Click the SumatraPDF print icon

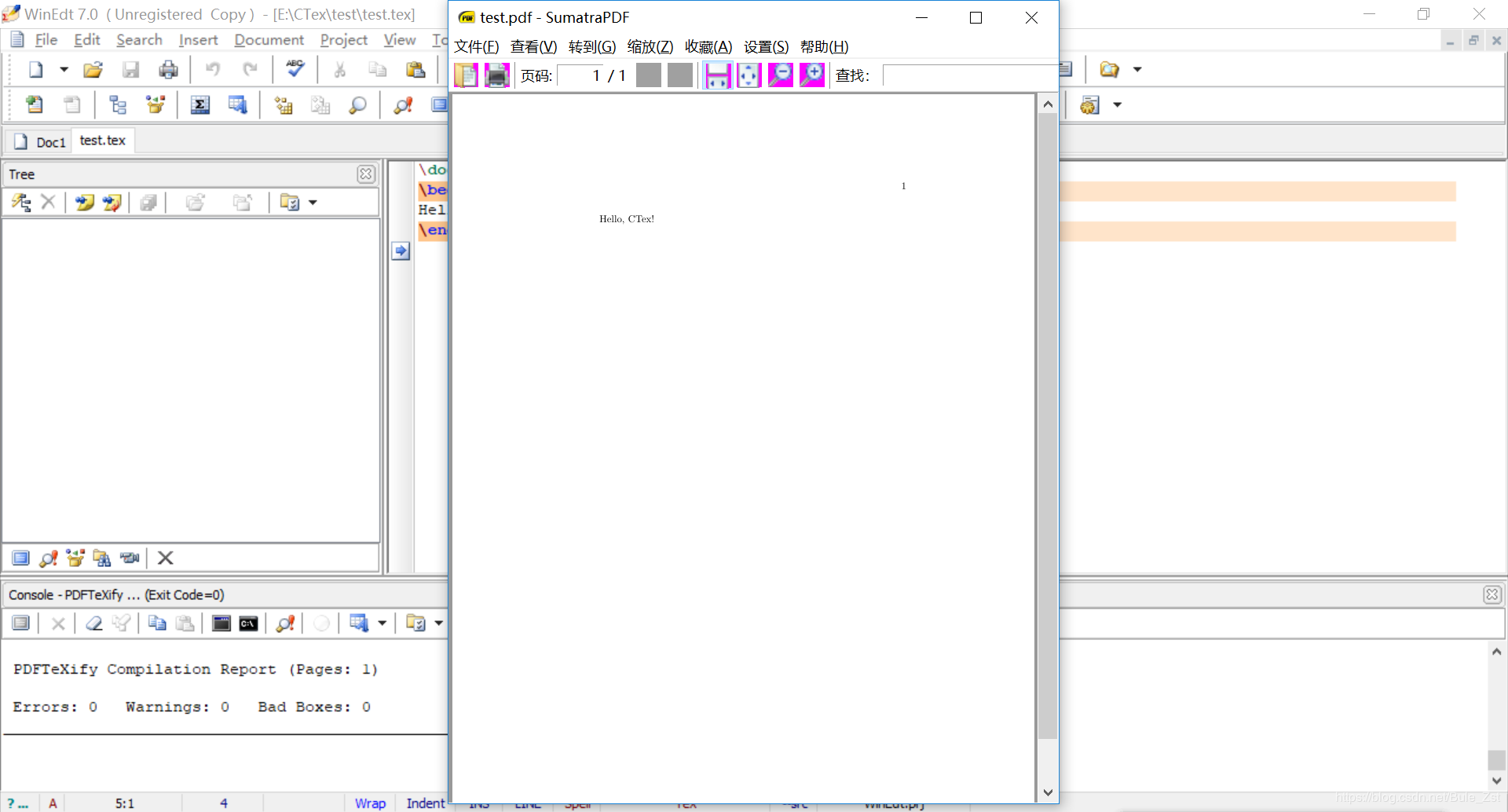click(x=497, y=75)
